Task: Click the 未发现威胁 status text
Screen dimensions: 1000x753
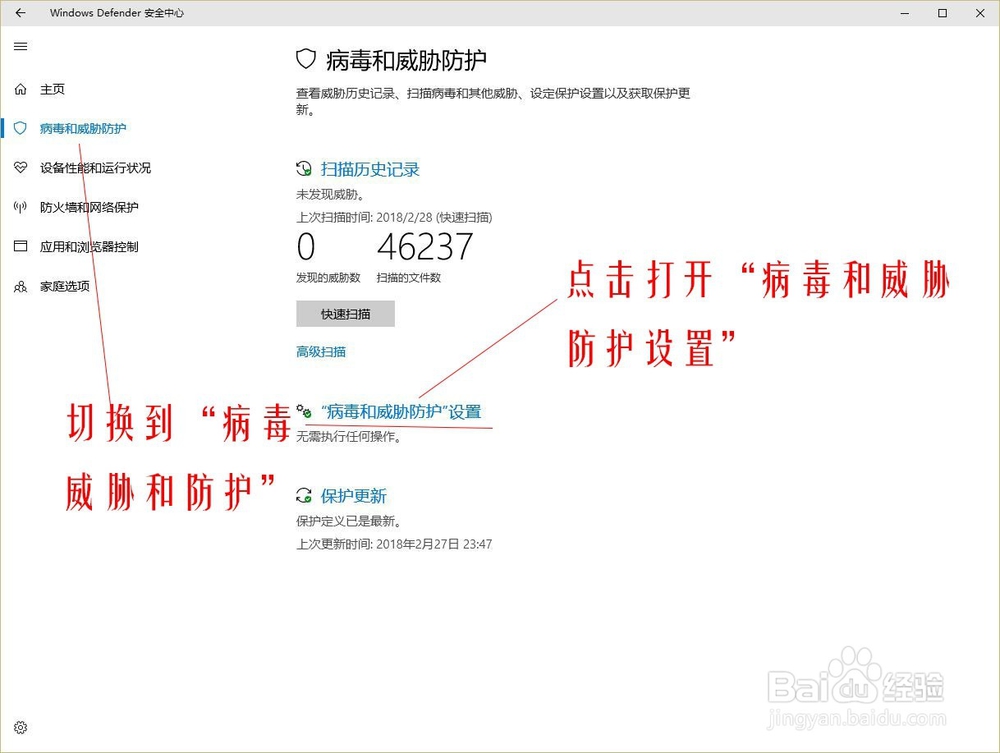Action: tap(330, 194)
